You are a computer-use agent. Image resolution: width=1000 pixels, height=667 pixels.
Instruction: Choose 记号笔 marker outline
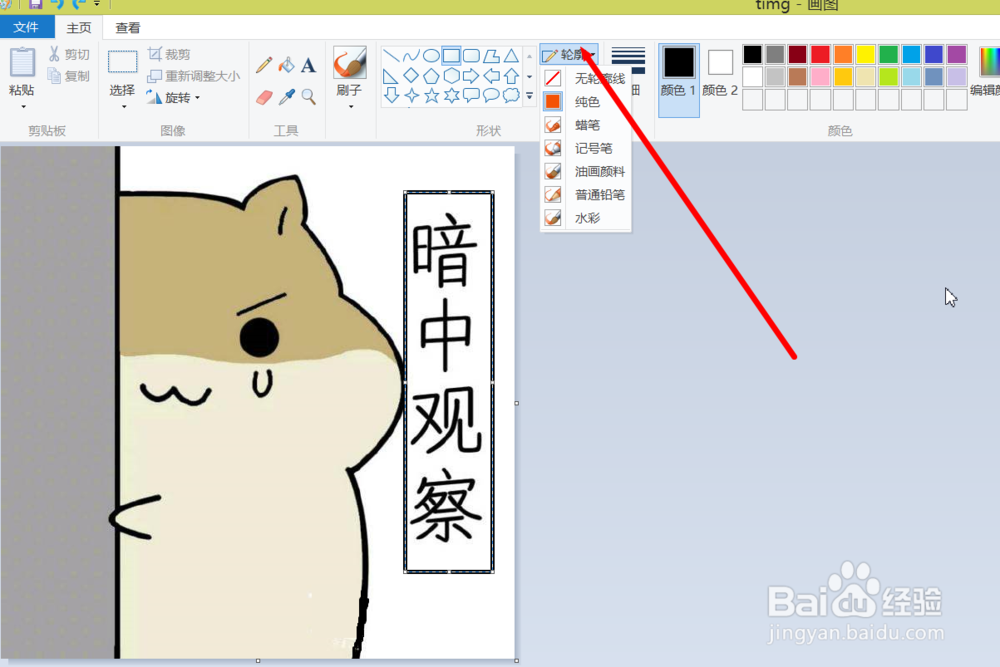click(x=585, y=148)
